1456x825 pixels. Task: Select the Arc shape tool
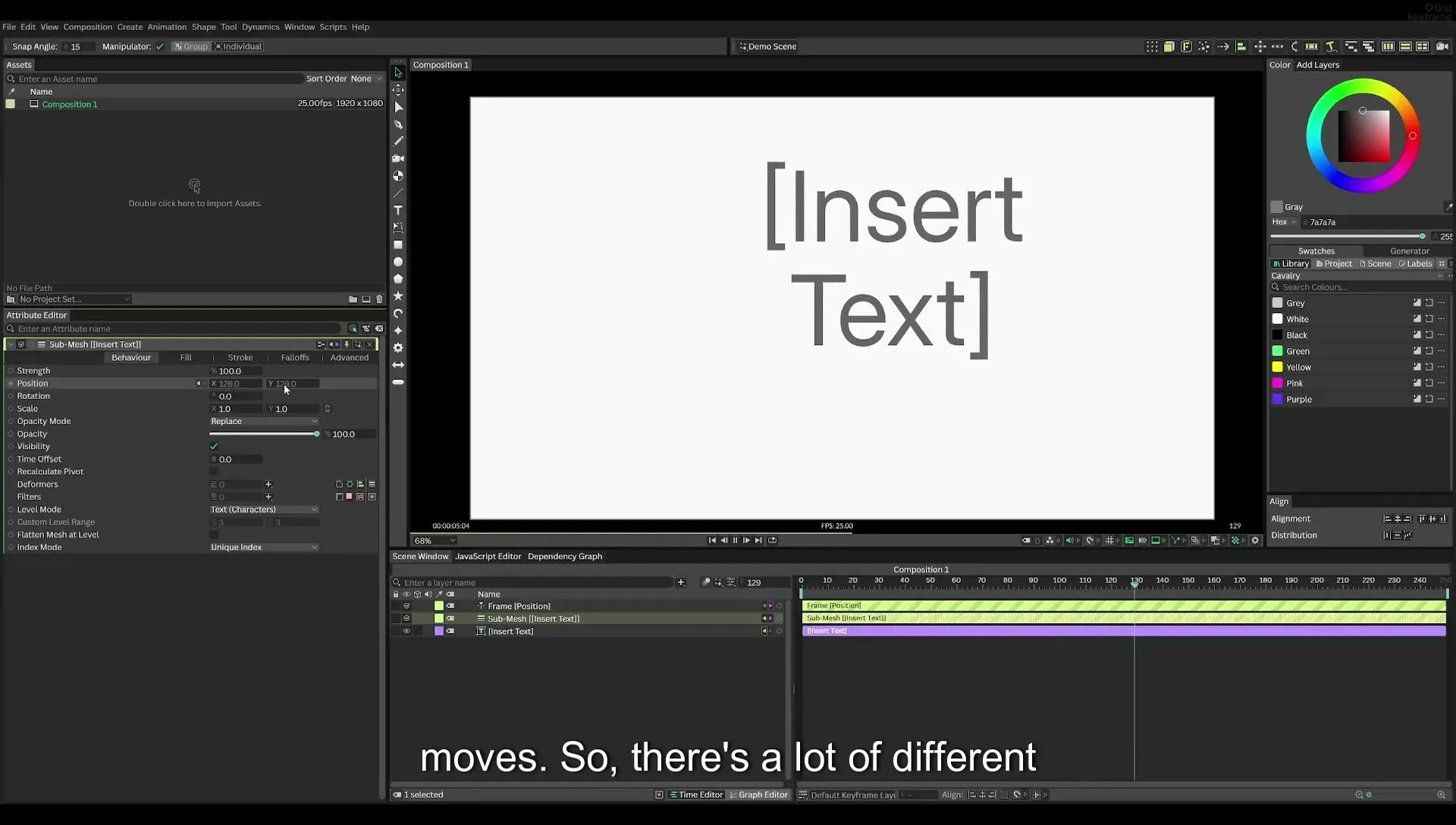coord(398,313)
